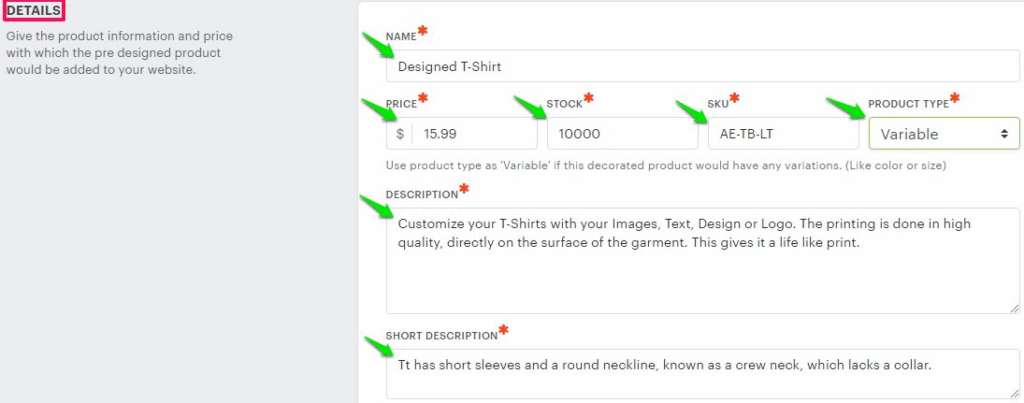1024x403 pixels.
Task: Click the Details section explanatory paragraph
Action: tap(113, 52)
